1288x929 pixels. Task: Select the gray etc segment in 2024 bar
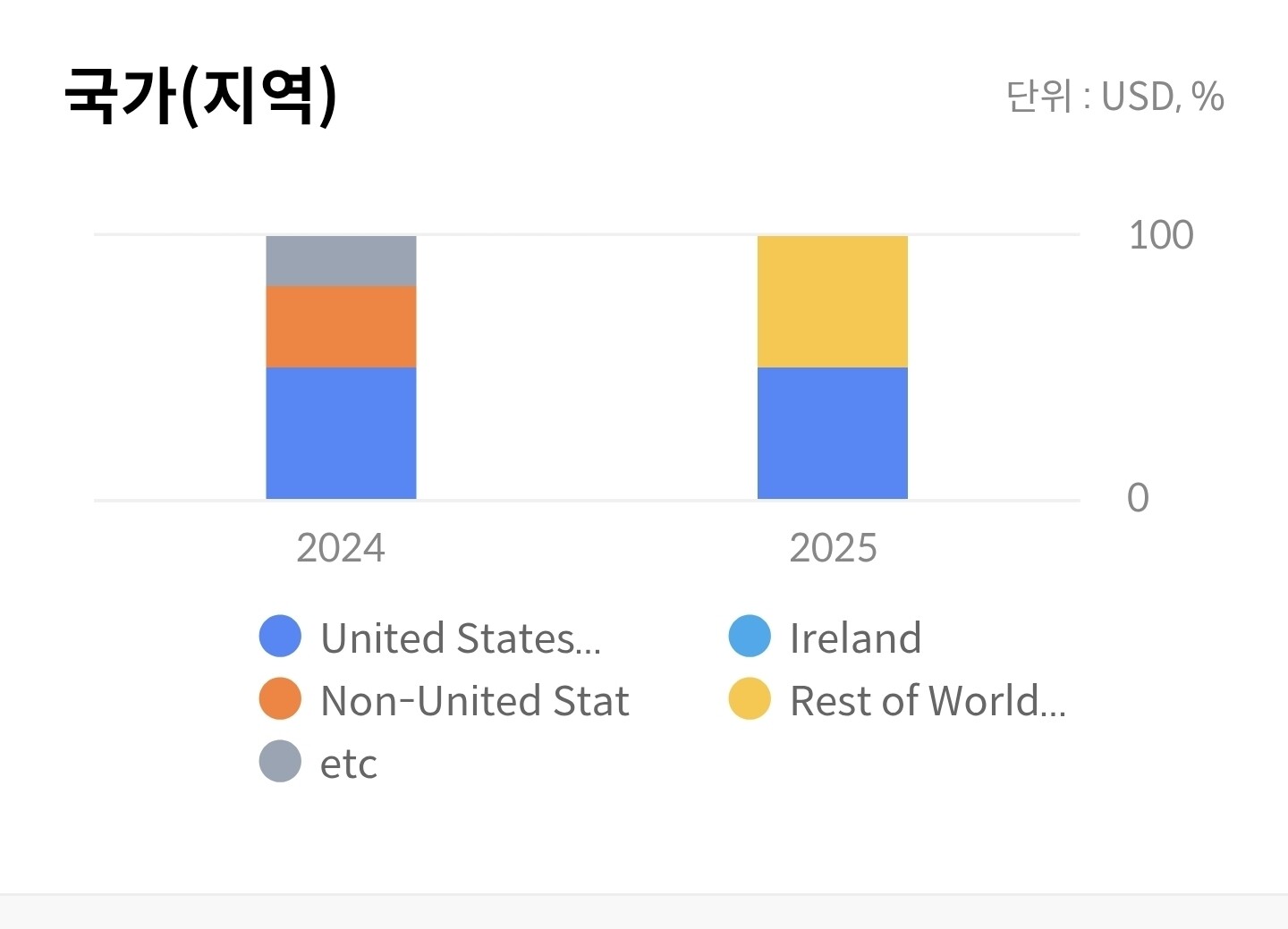pos(341,261)
